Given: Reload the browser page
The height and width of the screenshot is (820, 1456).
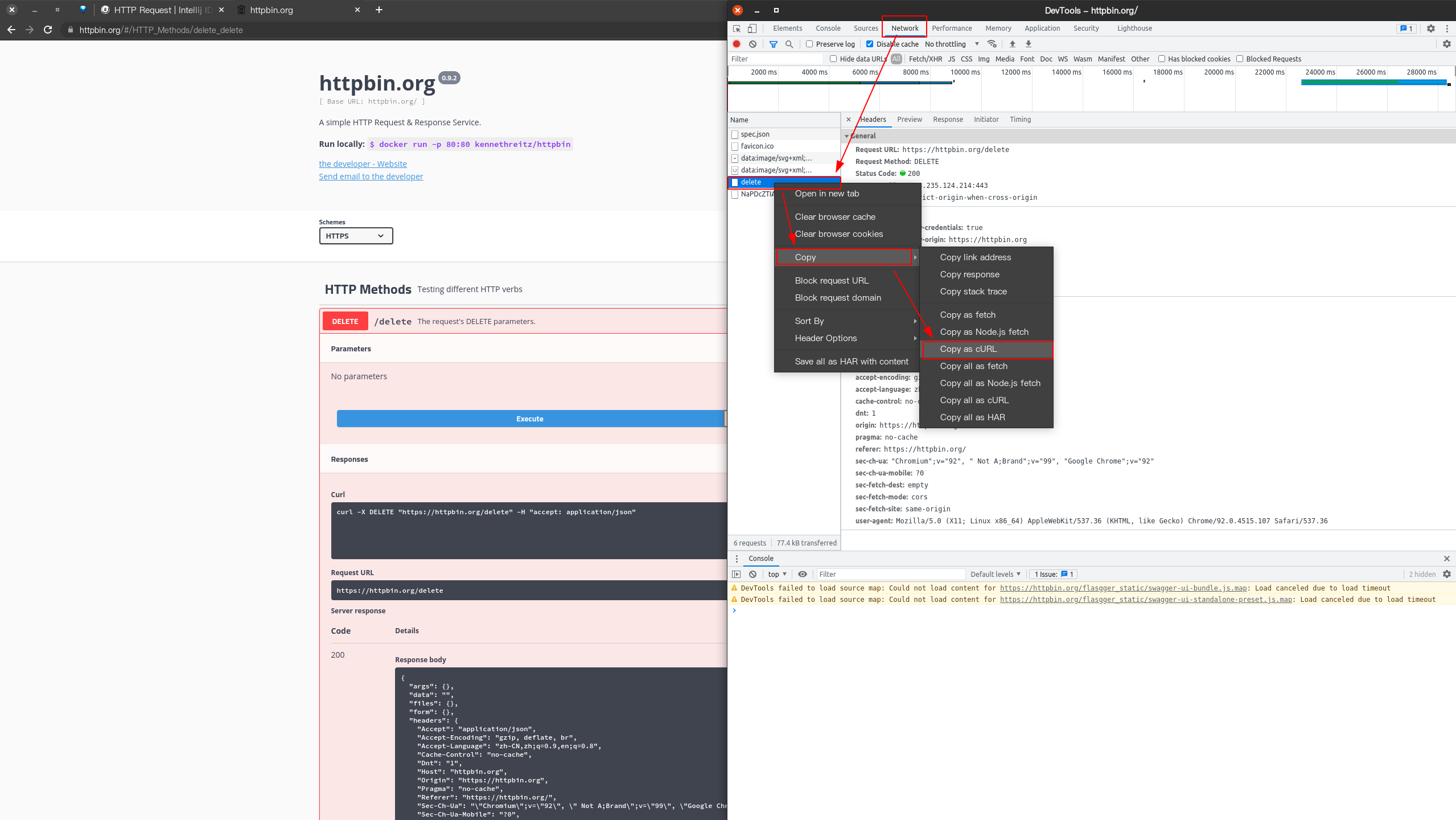Looking at the screenshot, I should pos(48,30).
